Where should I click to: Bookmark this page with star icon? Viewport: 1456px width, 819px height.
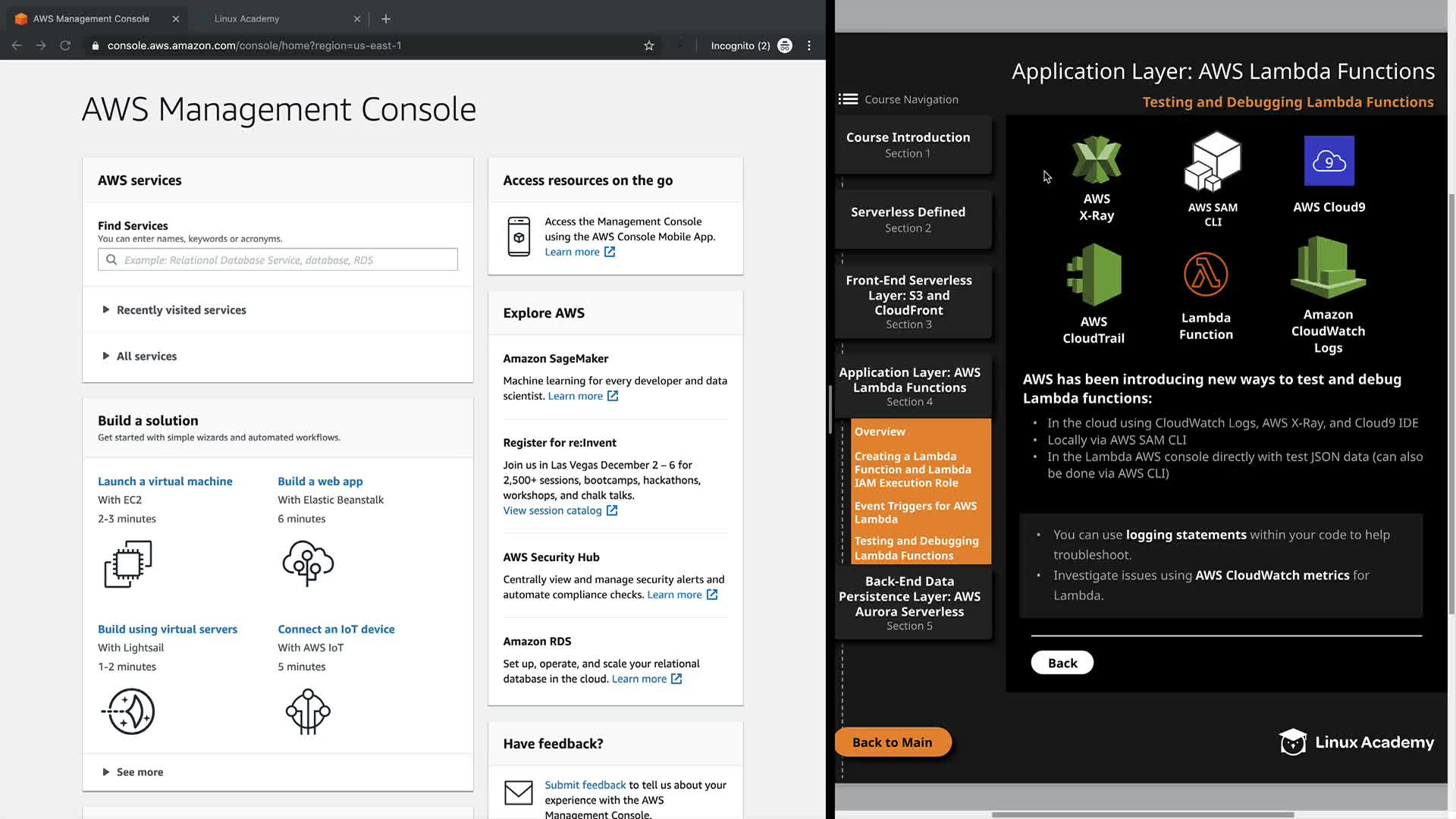[649, 45]
